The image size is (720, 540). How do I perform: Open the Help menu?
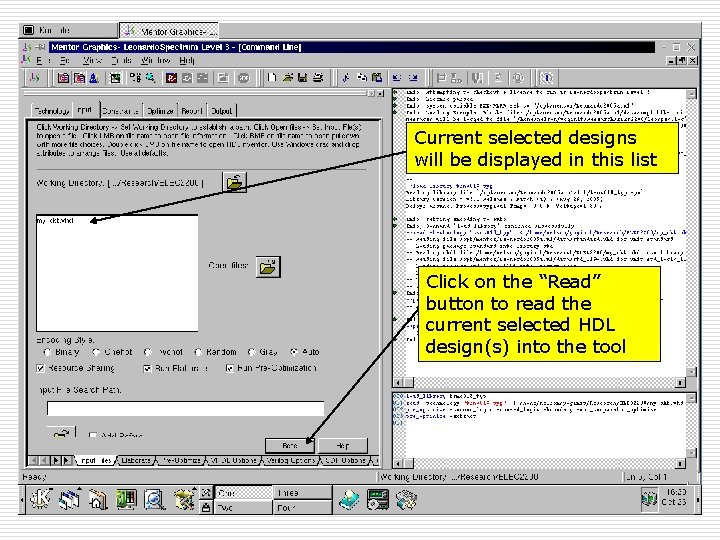(186, 61)
